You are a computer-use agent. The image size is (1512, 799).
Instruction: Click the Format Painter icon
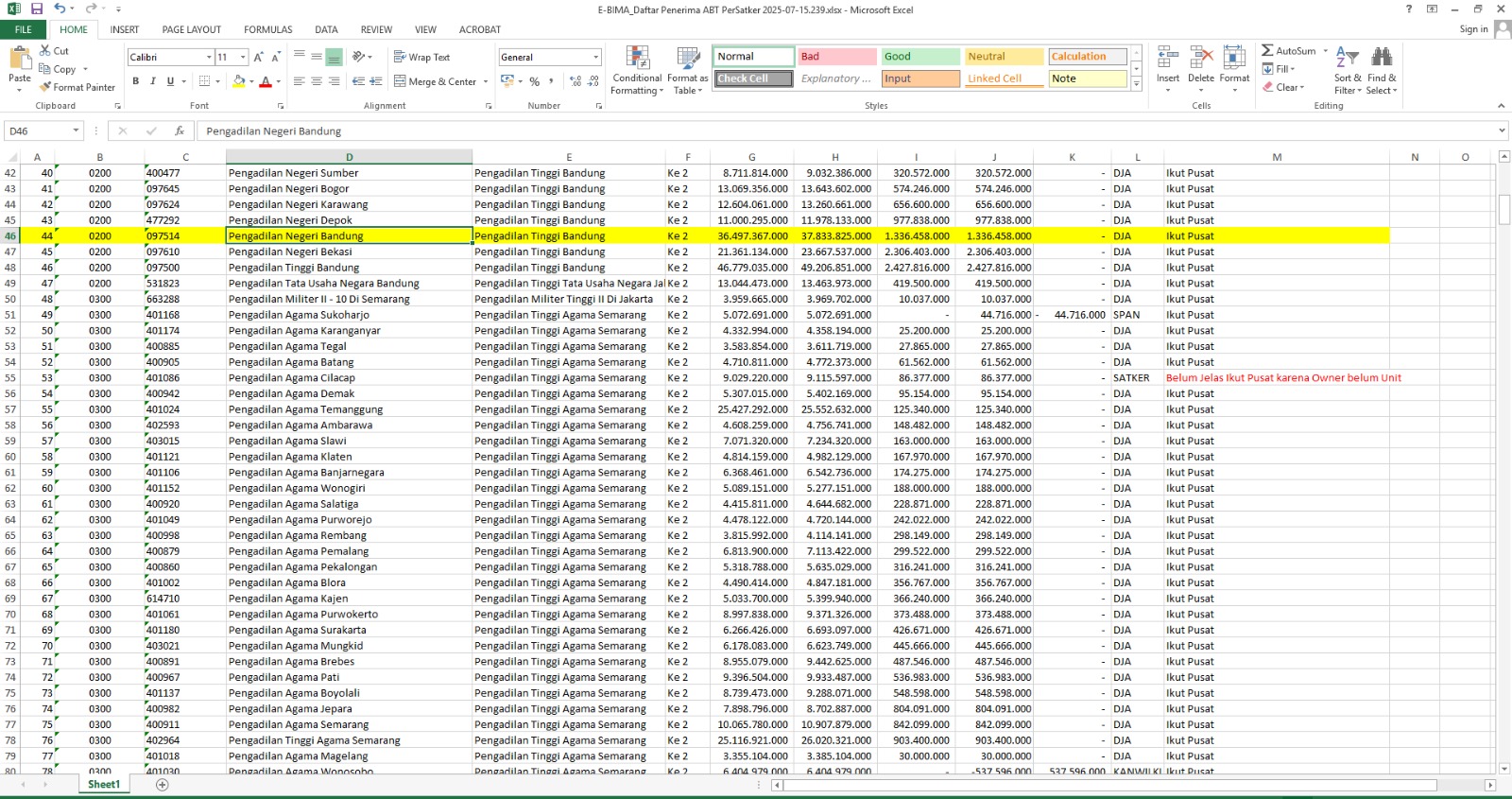(x=44, y=87)
